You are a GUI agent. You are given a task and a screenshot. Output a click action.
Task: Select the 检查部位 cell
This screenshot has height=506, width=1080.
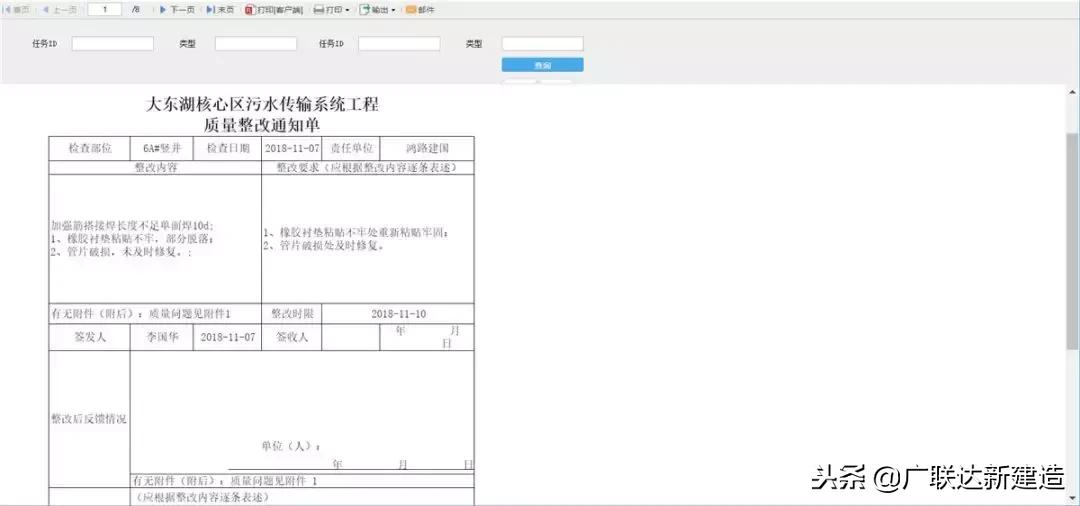90,148
